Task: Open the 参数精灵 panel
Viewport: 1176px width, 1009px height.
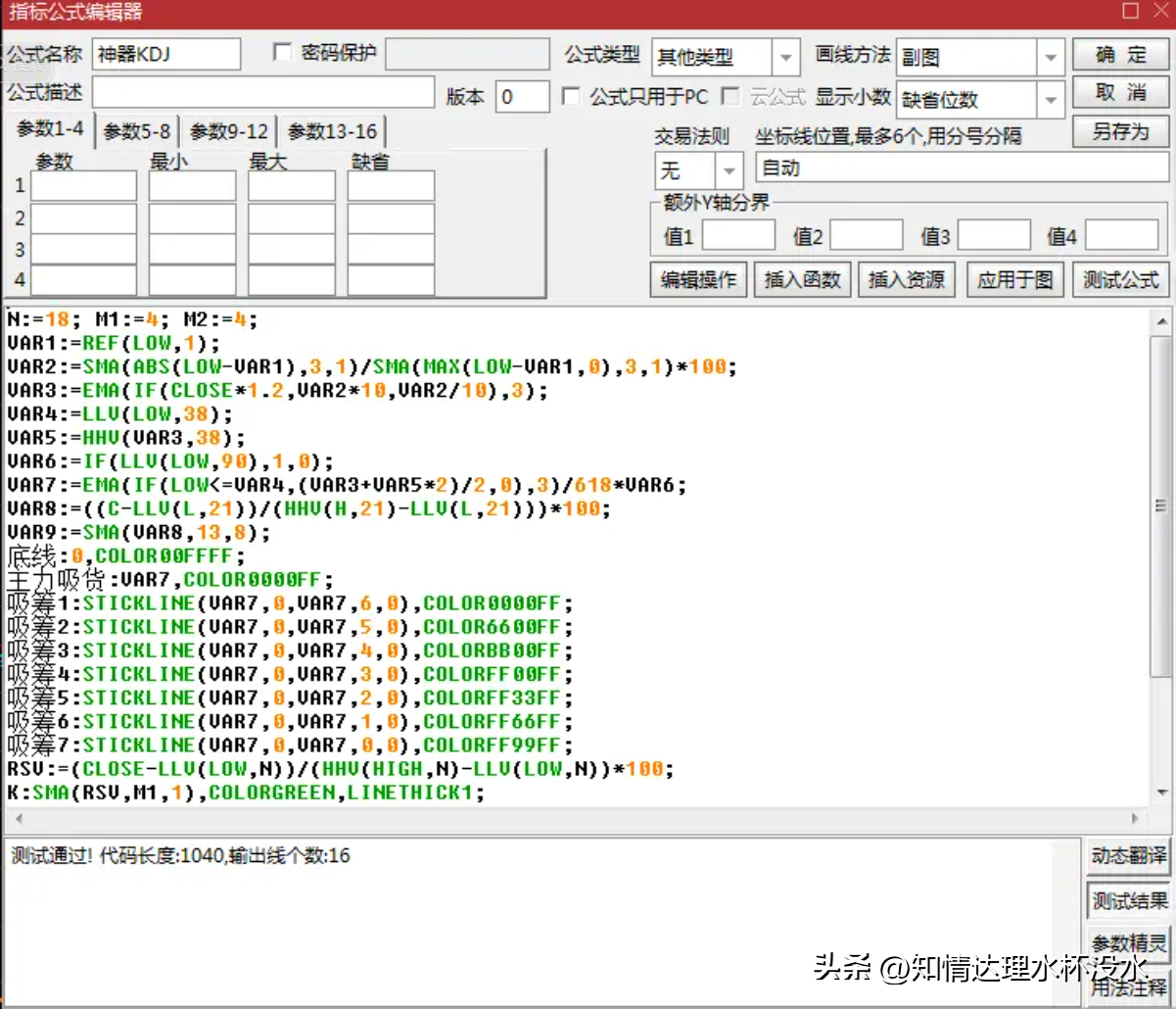Action: [x=1129, y=944]
